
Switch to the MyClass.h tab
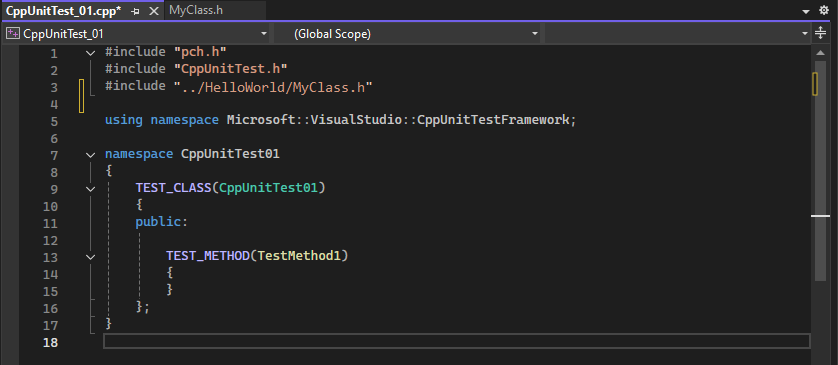click(196, 10)
